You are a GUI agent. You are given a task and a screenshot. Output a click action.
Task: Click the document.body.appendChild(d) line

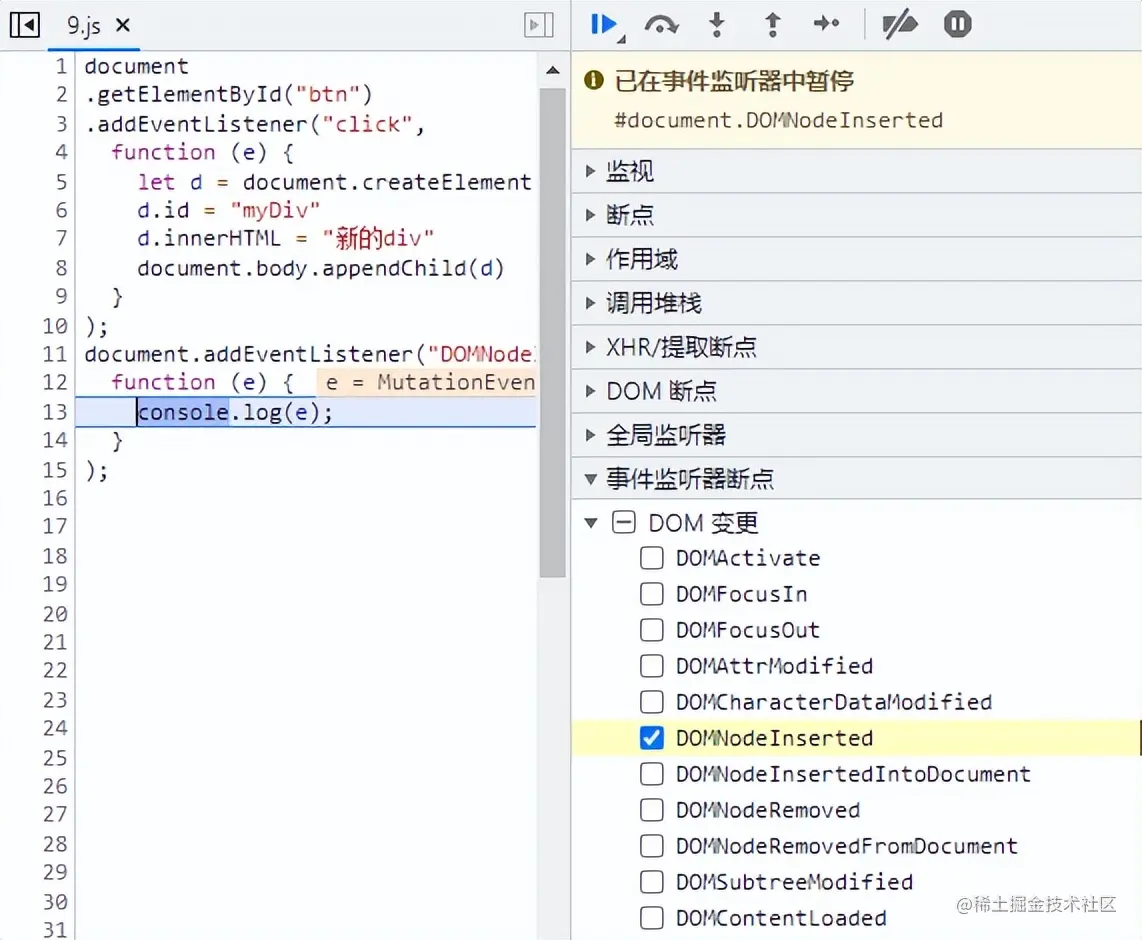[320, 268]
